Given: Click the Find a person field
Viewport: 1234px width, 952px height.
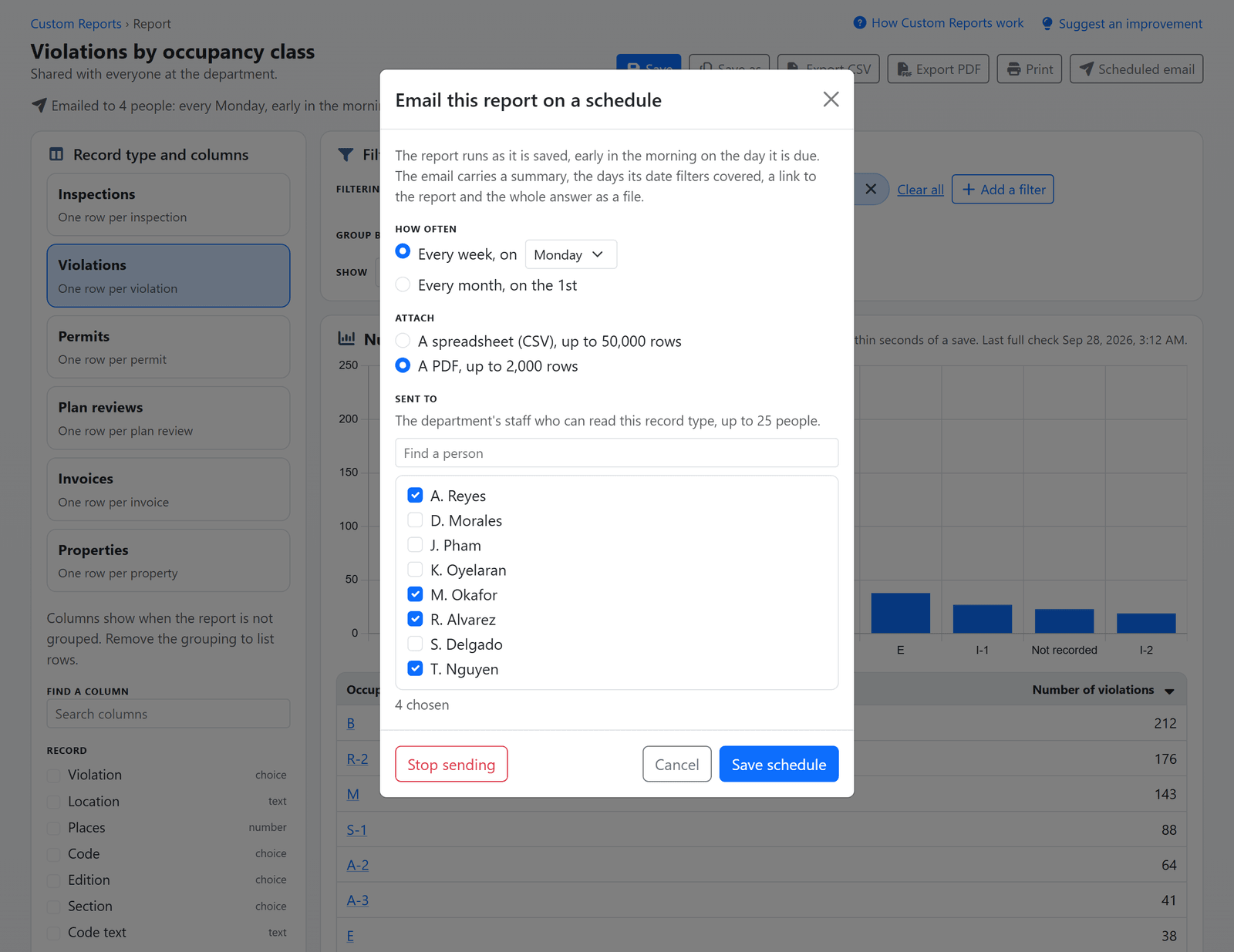Looking at the screenshot, I should (616, 453).
